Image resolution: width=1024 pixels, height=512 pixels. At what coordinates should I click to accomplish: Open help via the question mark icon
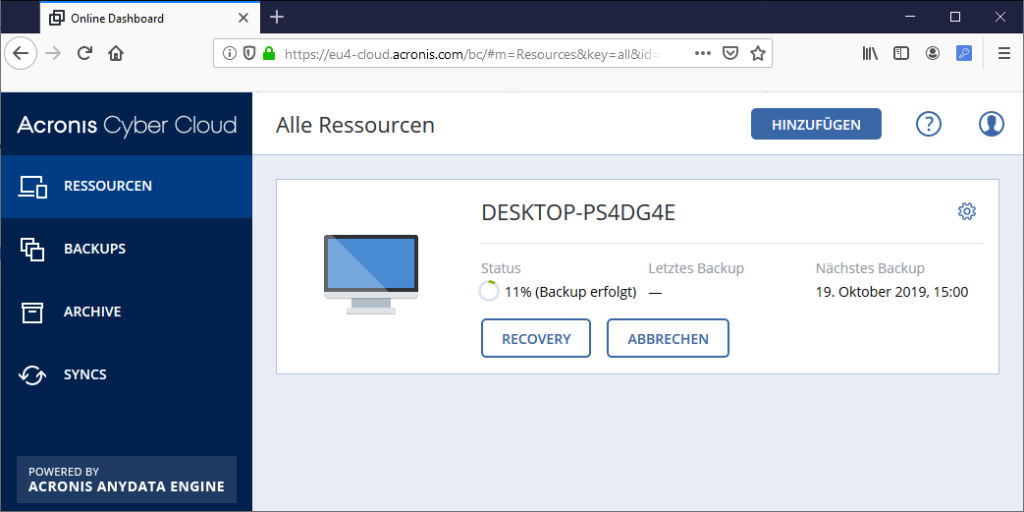click(x=929, y=123)
